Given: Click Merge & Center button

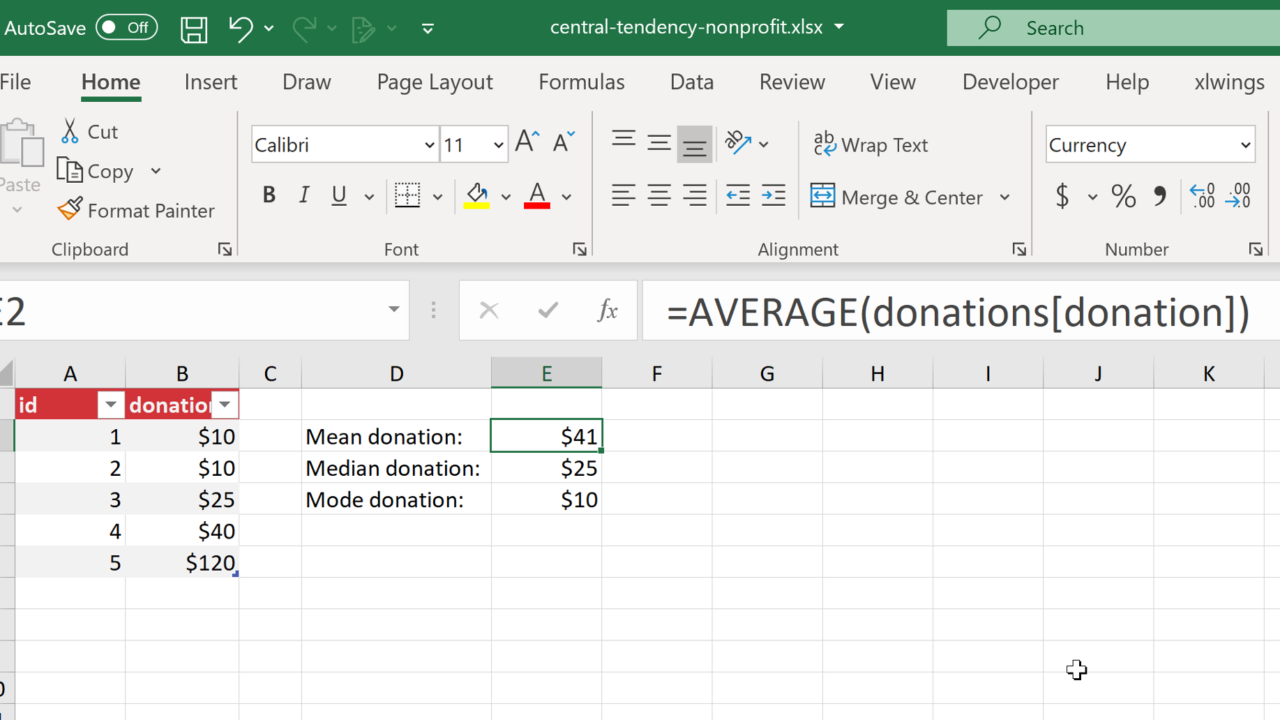Looking at the screenshot, I should click(897, 197).
